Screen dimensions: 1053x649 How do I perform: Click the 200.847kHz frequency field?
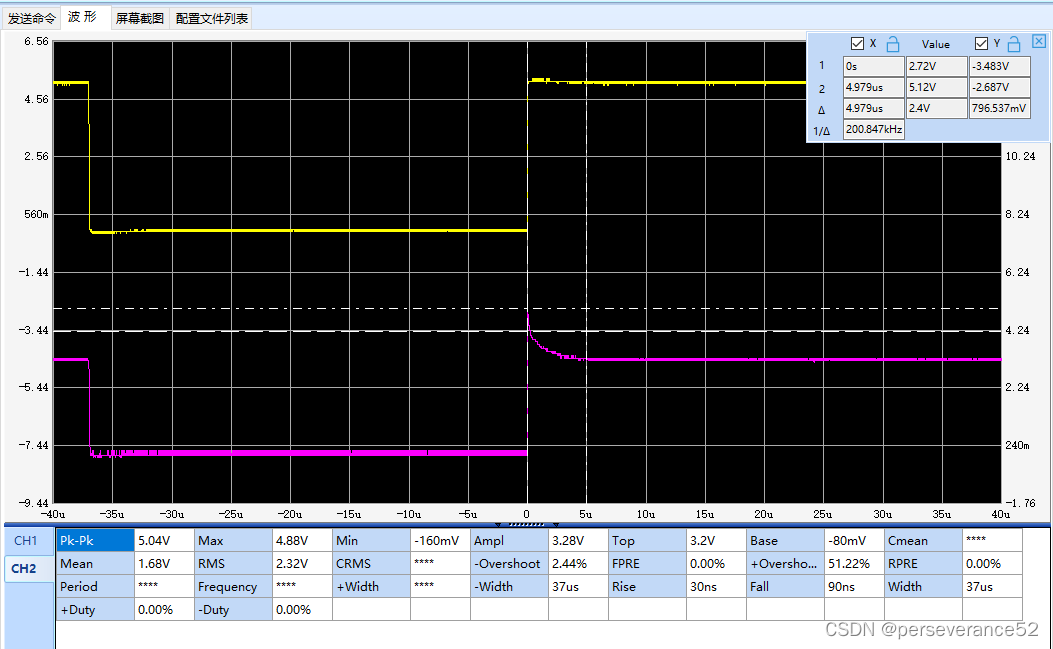pyautogui.click(x=874, y=129)
